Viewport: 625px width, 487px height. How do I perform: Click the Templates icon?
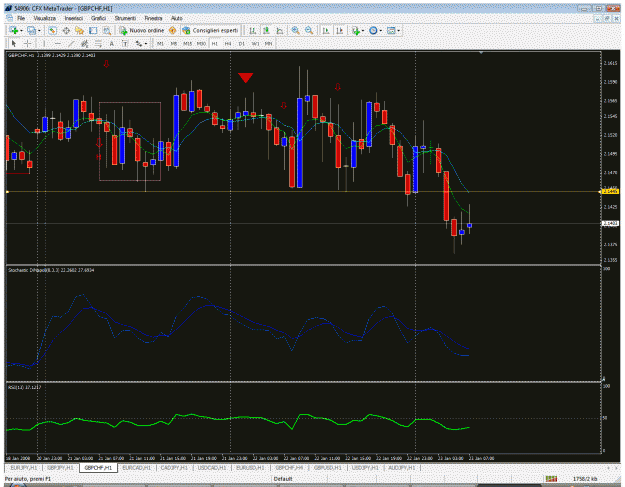[391, 30]
